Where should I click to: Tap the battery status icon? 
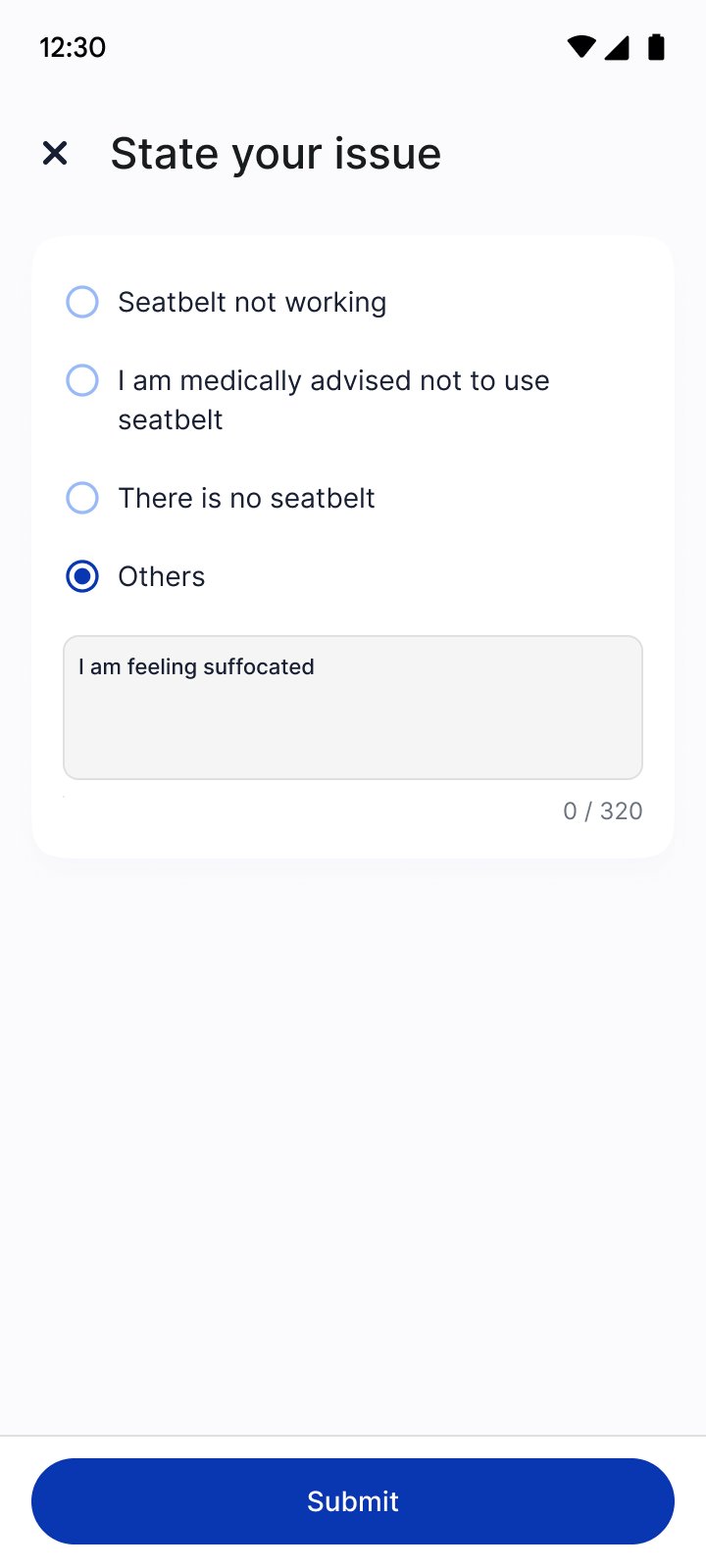657,47
